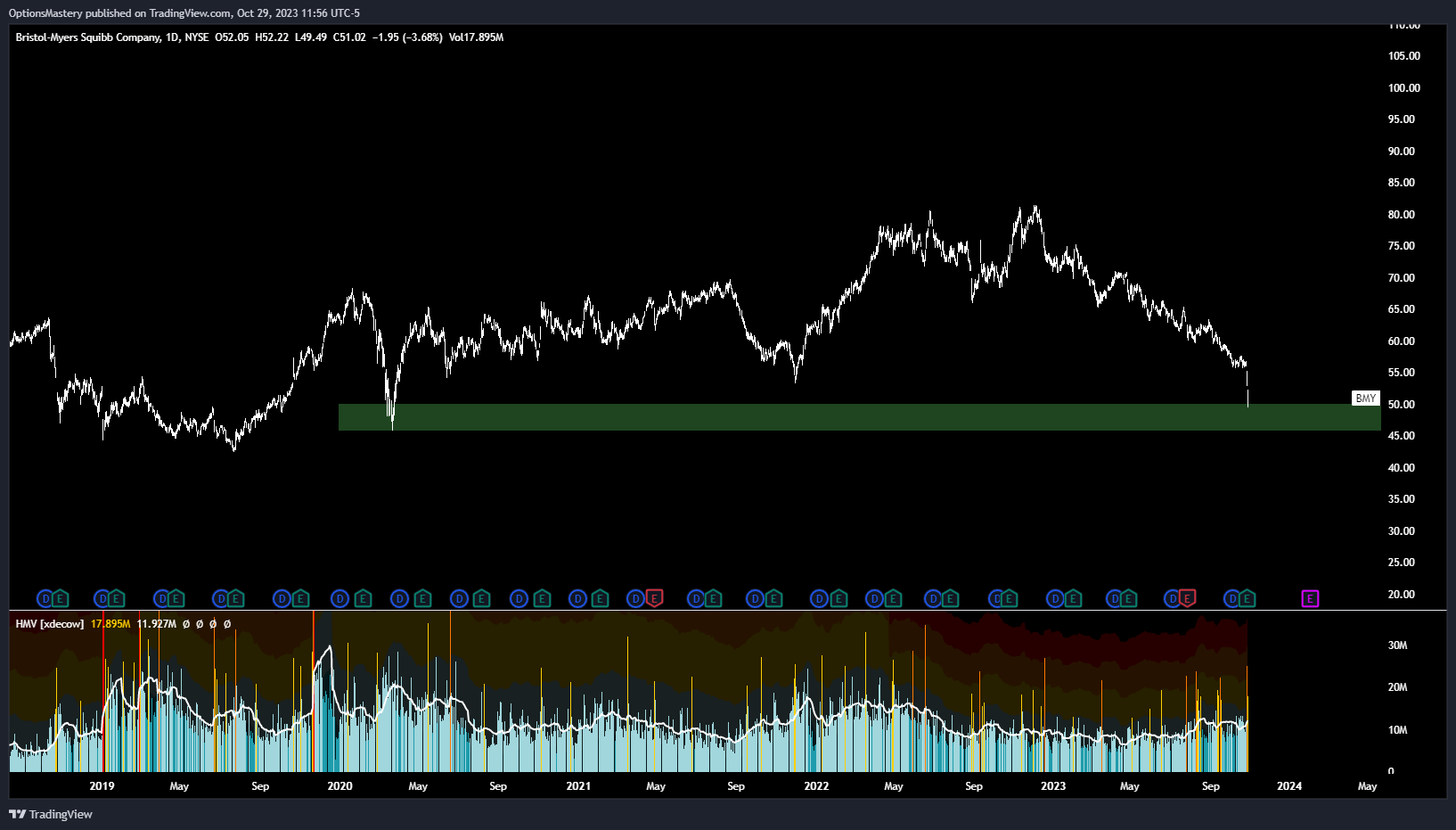Click the 2022 time axis label

(x=816, y=786)
